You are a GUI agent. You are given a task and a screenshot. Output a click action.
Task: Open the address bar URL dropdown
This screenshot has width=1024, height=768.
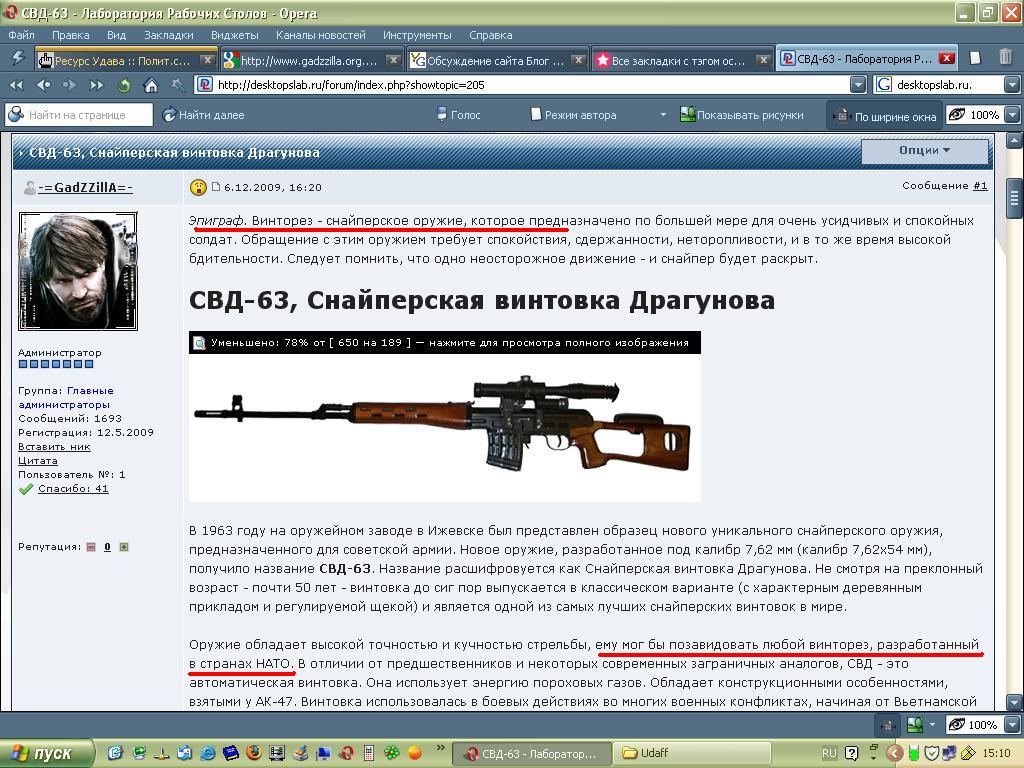click(858, 85)
